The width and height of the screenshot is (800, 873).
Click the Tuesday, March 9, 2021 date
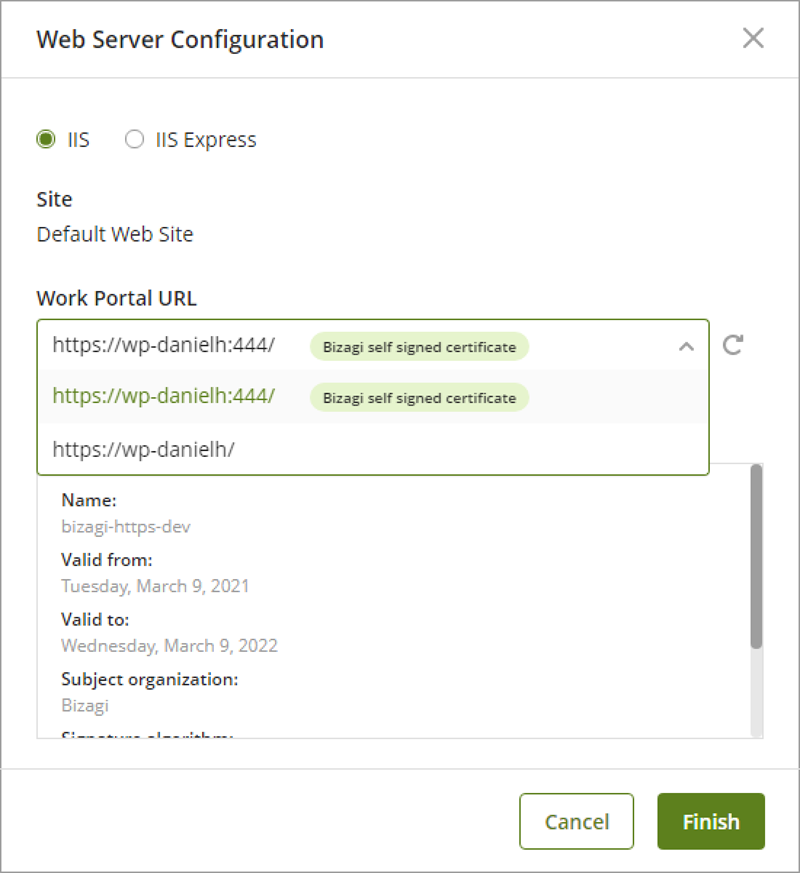click(155, 586)
